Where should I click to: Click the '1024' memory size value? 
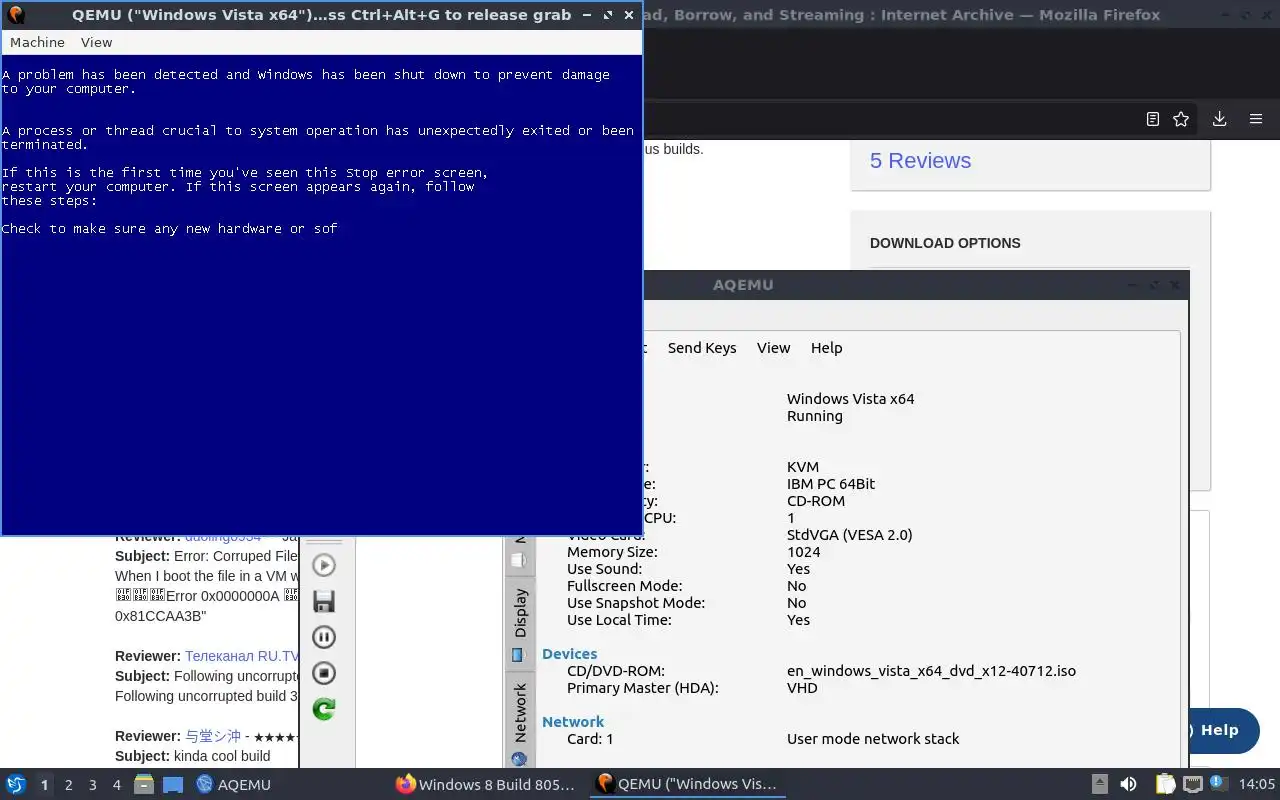(804, 552)
